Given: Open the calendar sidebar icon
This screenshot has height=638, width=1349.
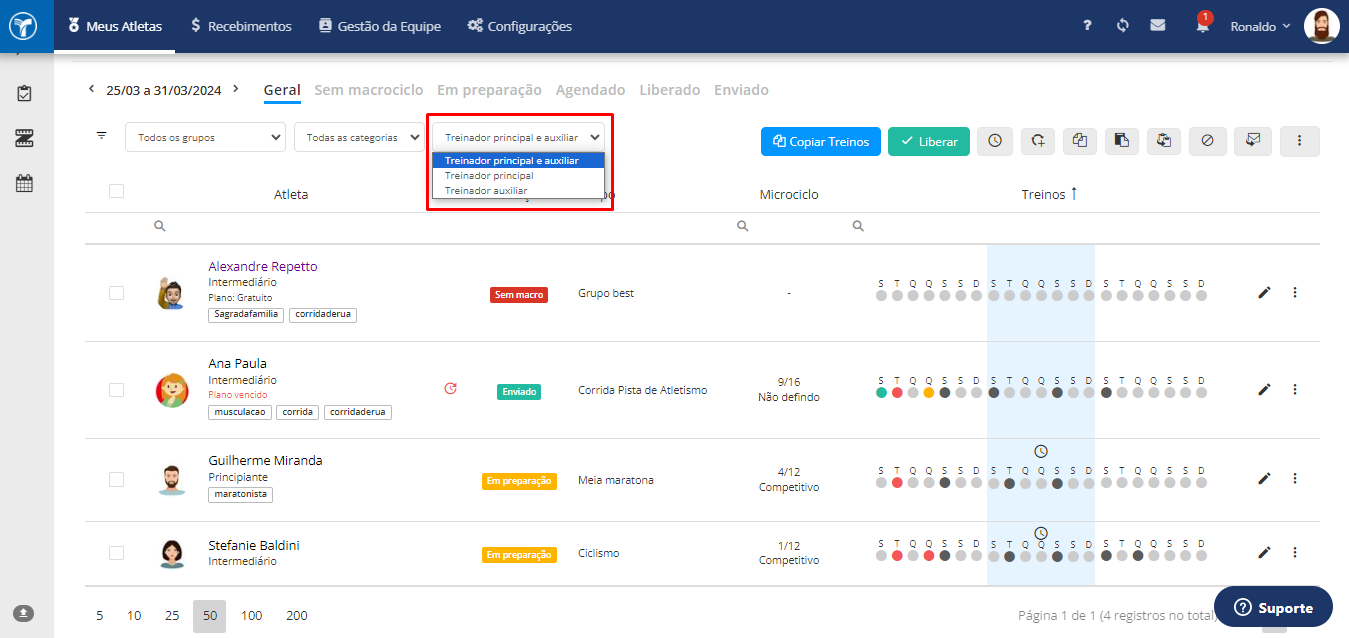Looking at the screenshot, I should [25, 183].
